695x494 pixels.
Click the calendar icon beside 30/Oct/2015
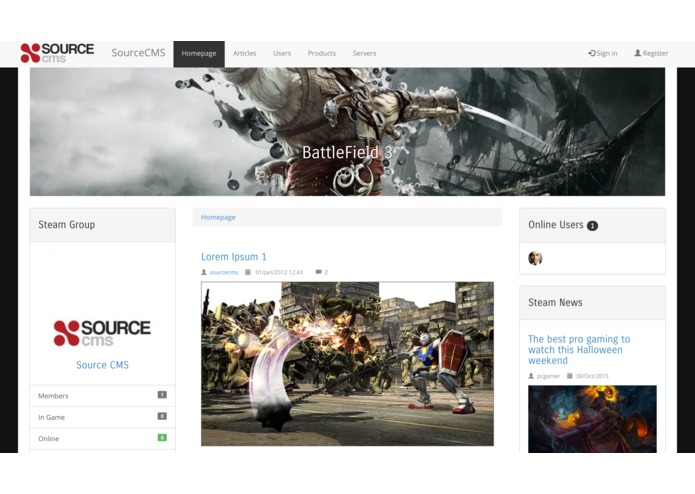click(570, 376)
